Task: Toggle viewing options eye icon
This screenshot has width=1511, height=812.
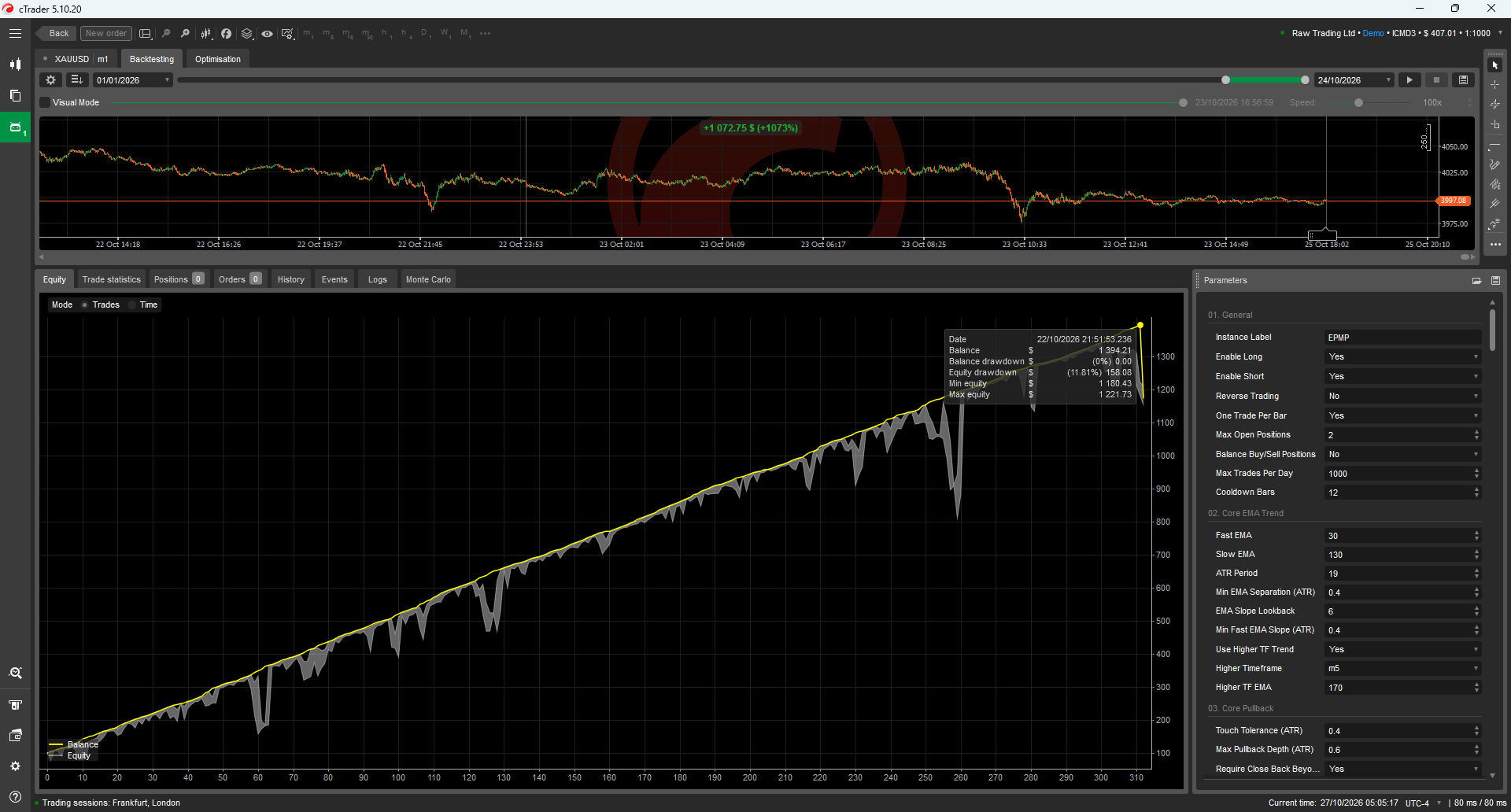Action: point(268,34)
